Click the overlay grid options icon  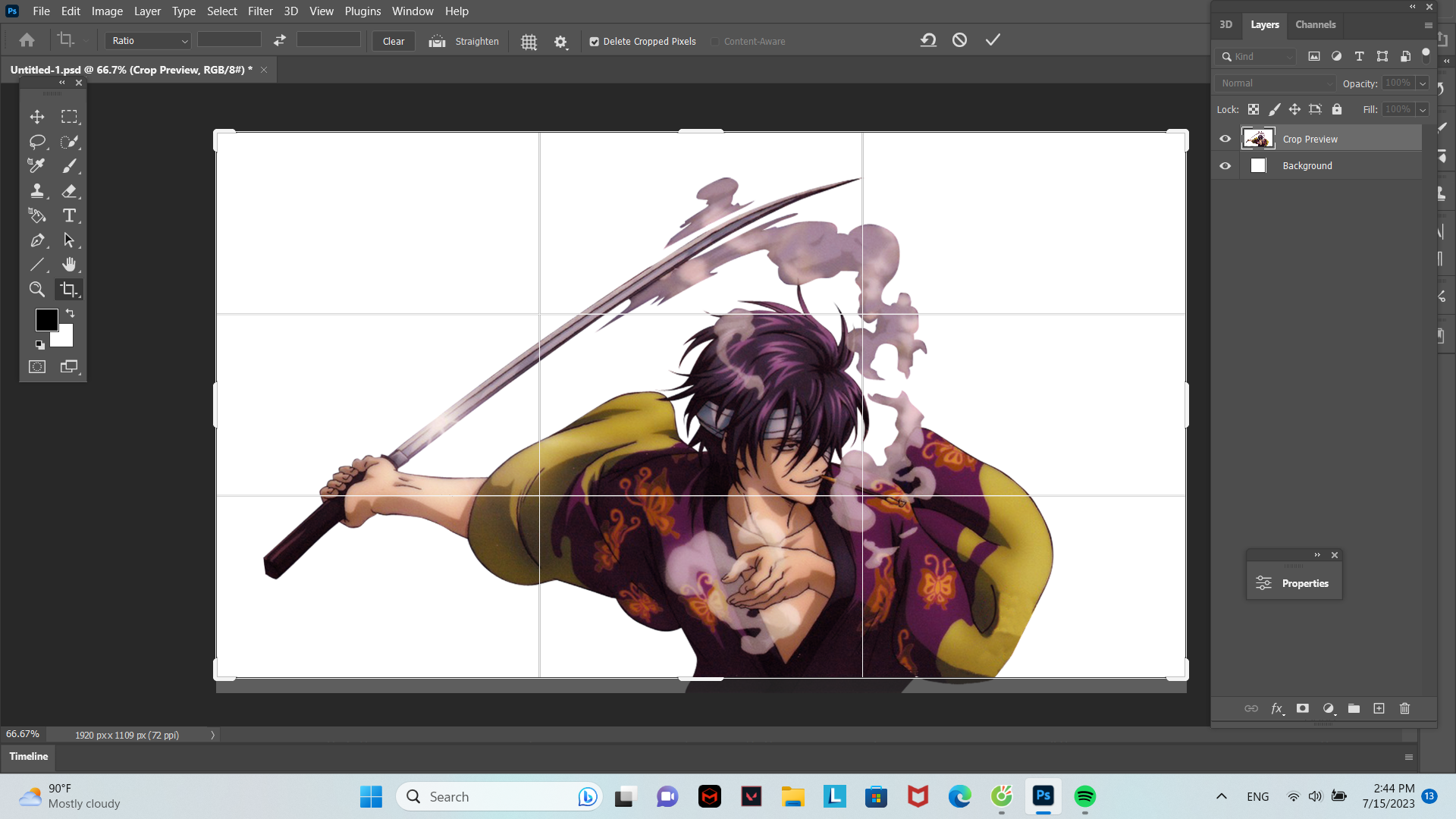(x=529, y=42)
